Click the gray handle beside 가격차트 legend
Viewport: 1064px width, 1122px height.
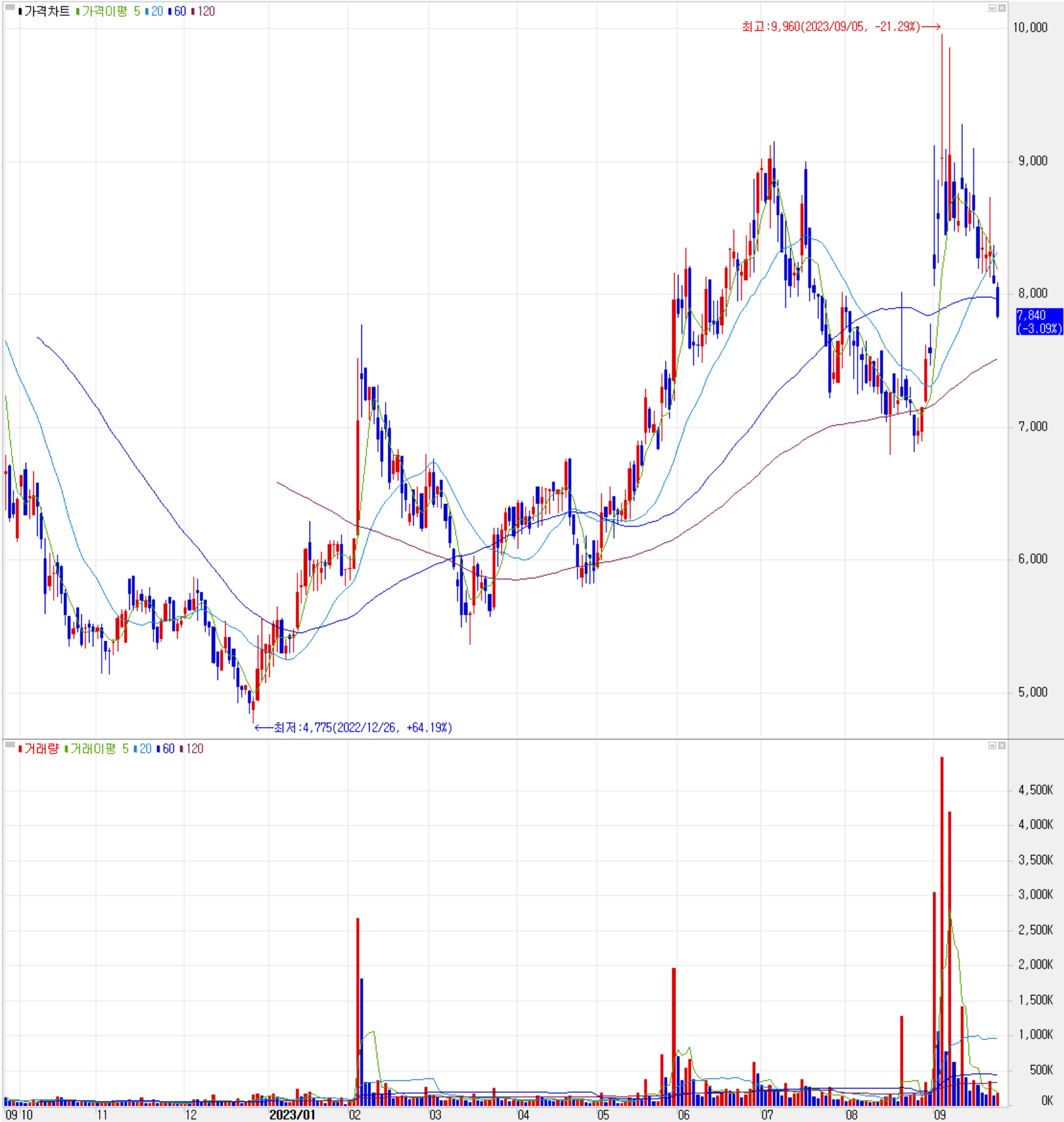pyautogui.click(x=10, y=8)
